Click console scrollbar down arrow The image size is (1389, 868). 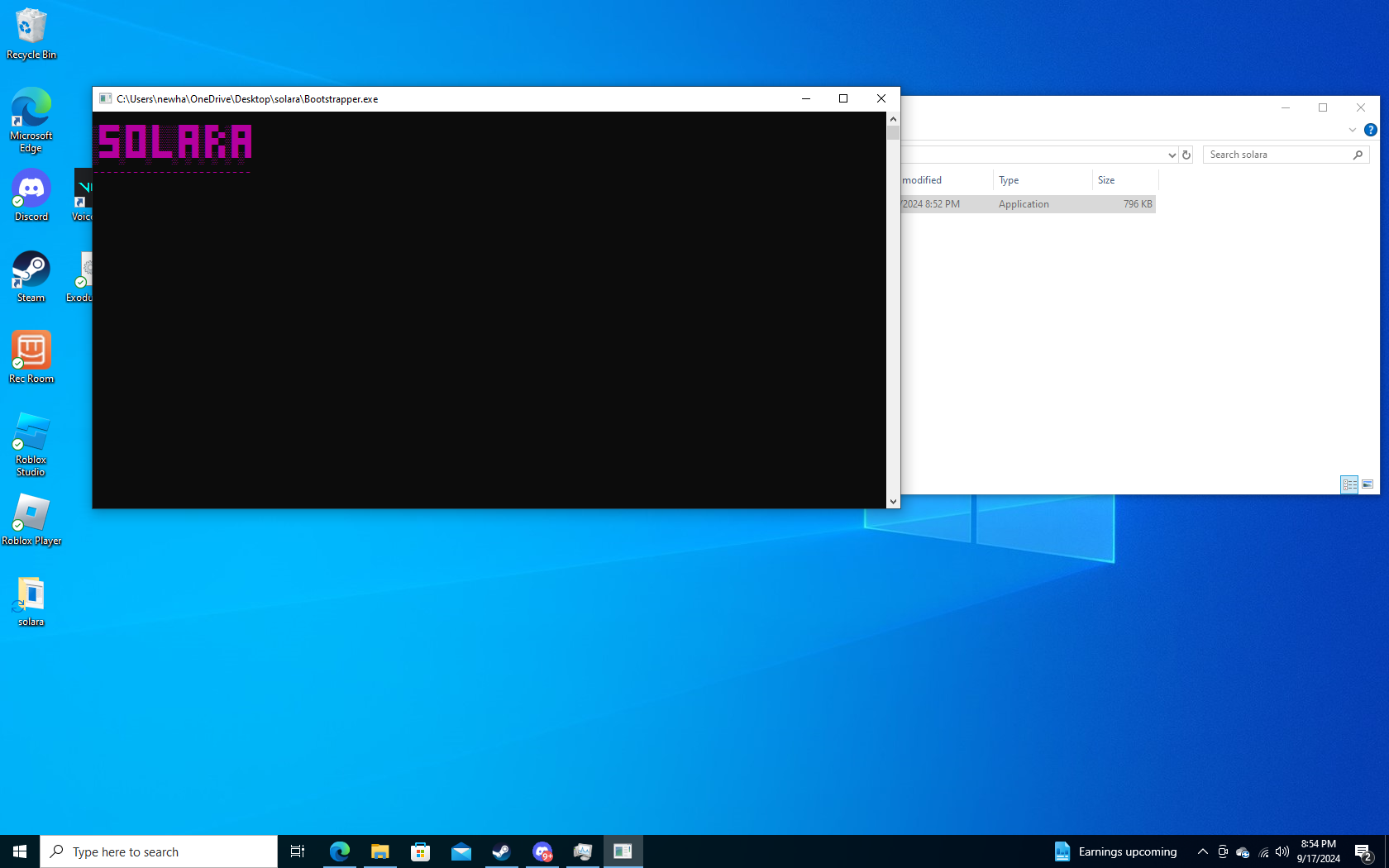pyautogui.click(x=893, y=502)
